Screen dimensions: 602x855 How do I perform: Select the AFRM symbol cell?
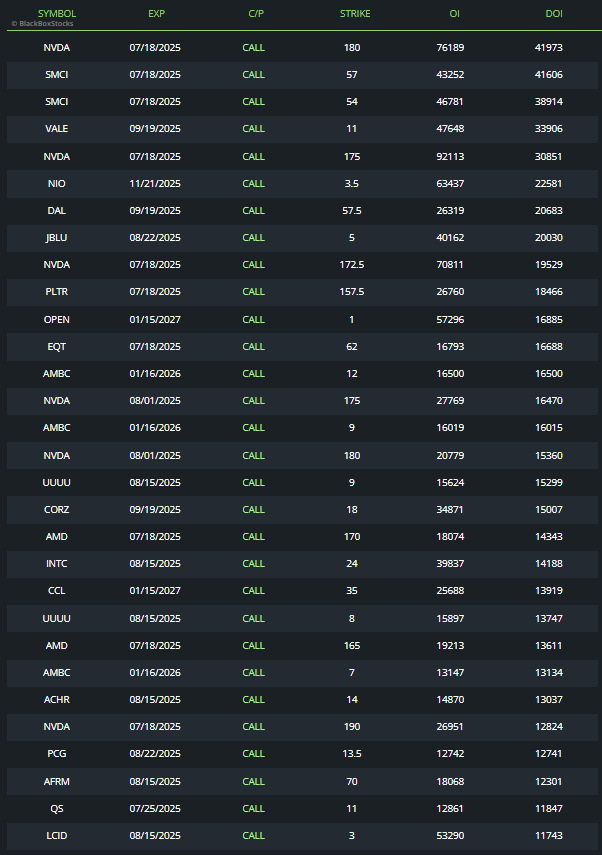(x=57, y=781)
